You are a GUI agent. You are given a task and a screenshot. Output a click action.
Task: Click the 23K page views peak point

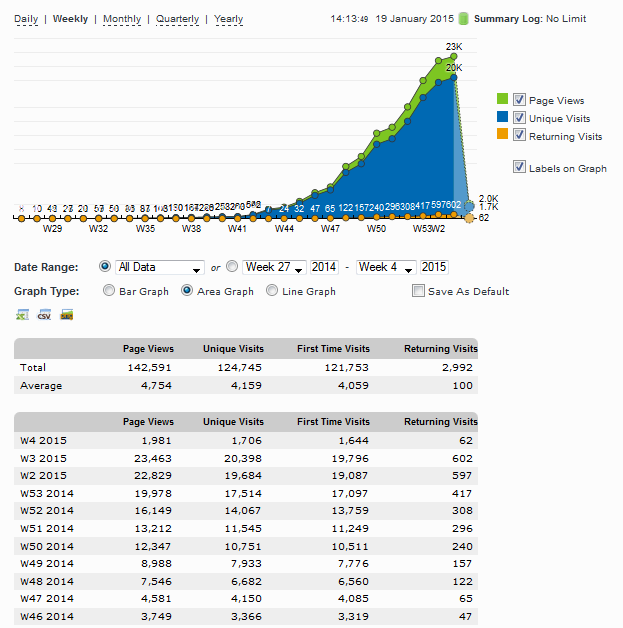(454, 56)
